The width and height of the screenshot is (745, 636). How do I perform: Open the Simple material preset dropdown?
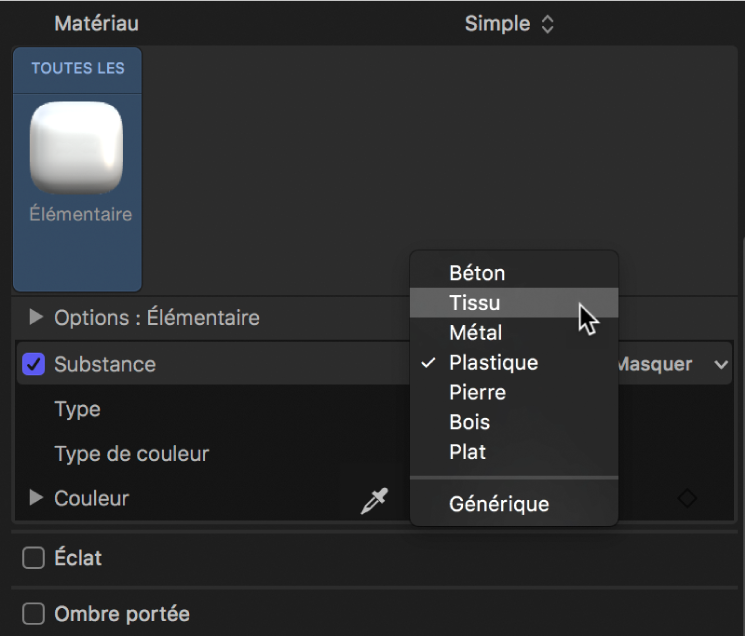509,23
